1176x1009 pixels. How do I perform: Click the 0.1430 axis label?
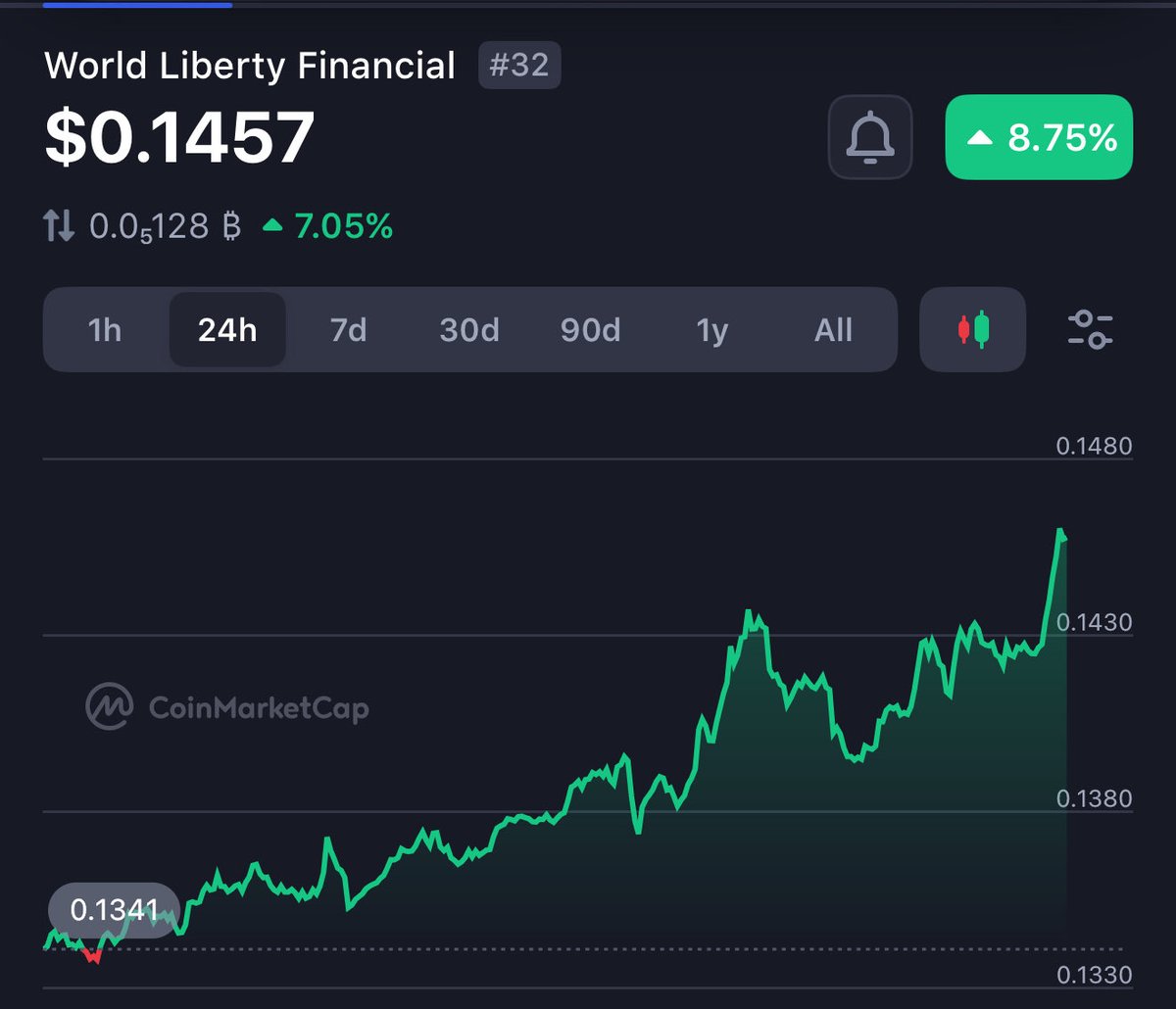coord(1094,623)
